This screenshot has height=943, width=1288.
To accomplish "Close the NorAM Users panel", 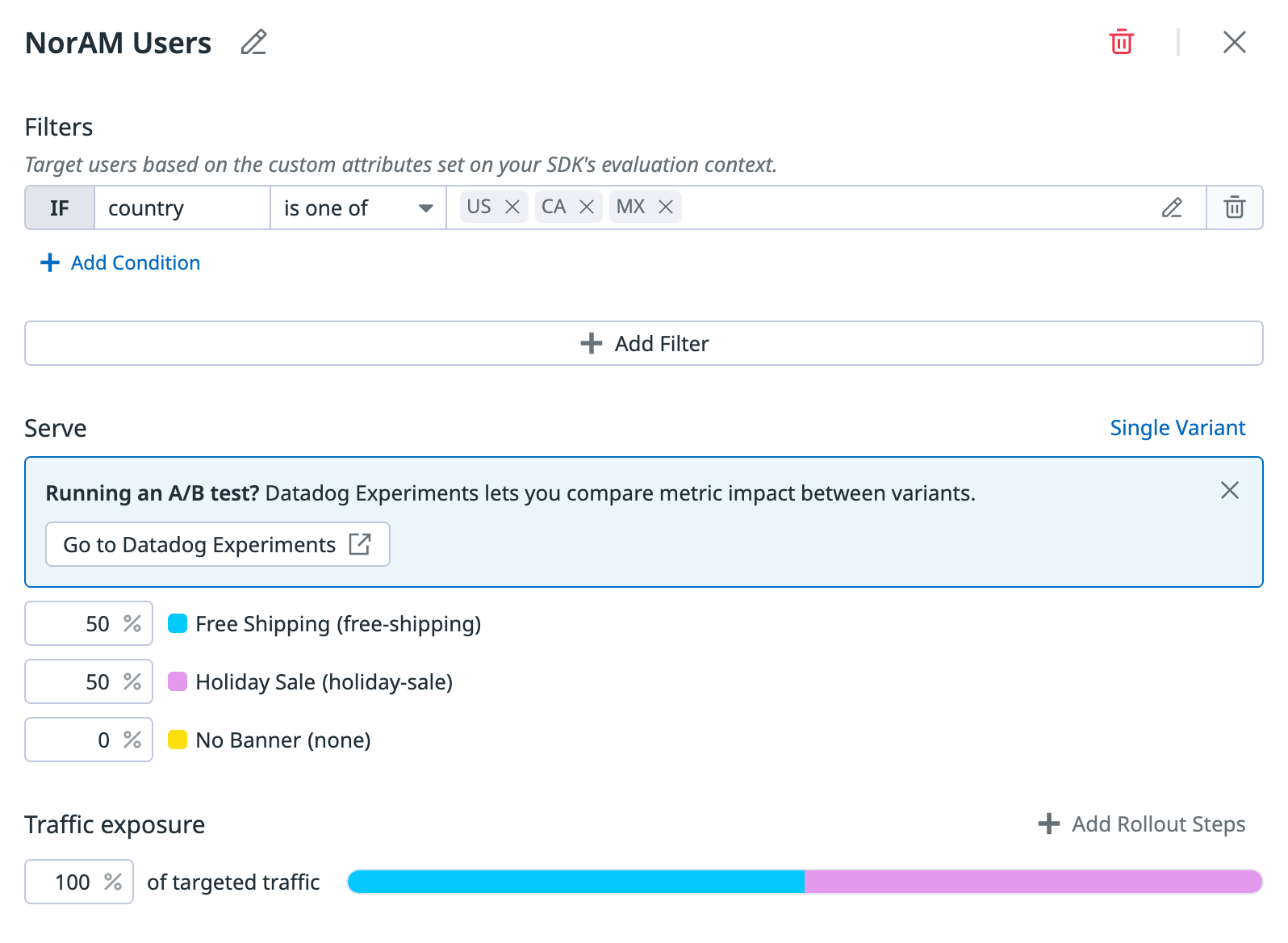I will [x=1235, y=42].
